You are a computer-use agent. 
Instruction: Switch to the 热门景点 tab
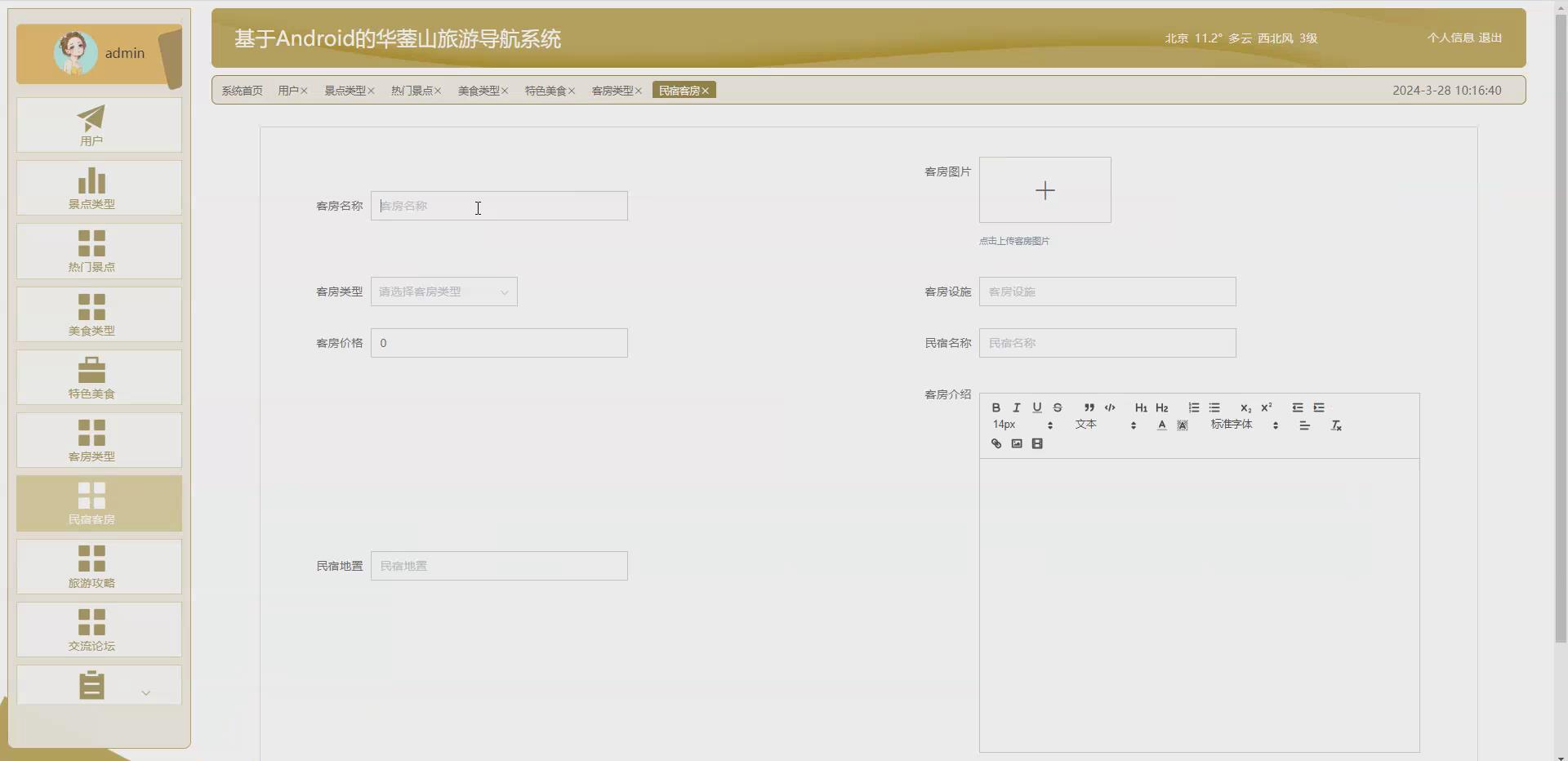(x=412, y=91)
